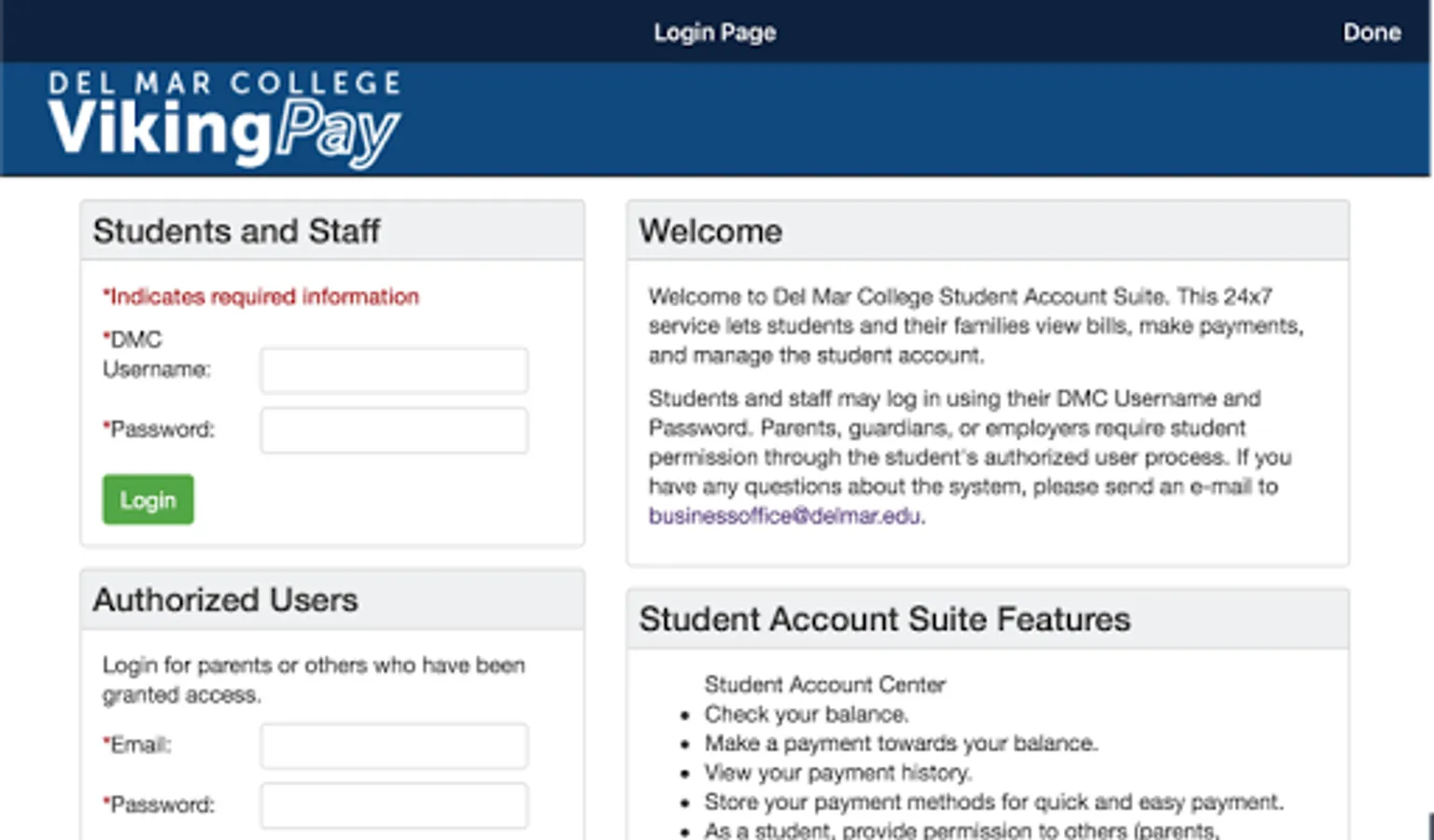Click the Email label under Authorized Users
This screenshot has height=840, width=1434.
[x=137, y=745]
